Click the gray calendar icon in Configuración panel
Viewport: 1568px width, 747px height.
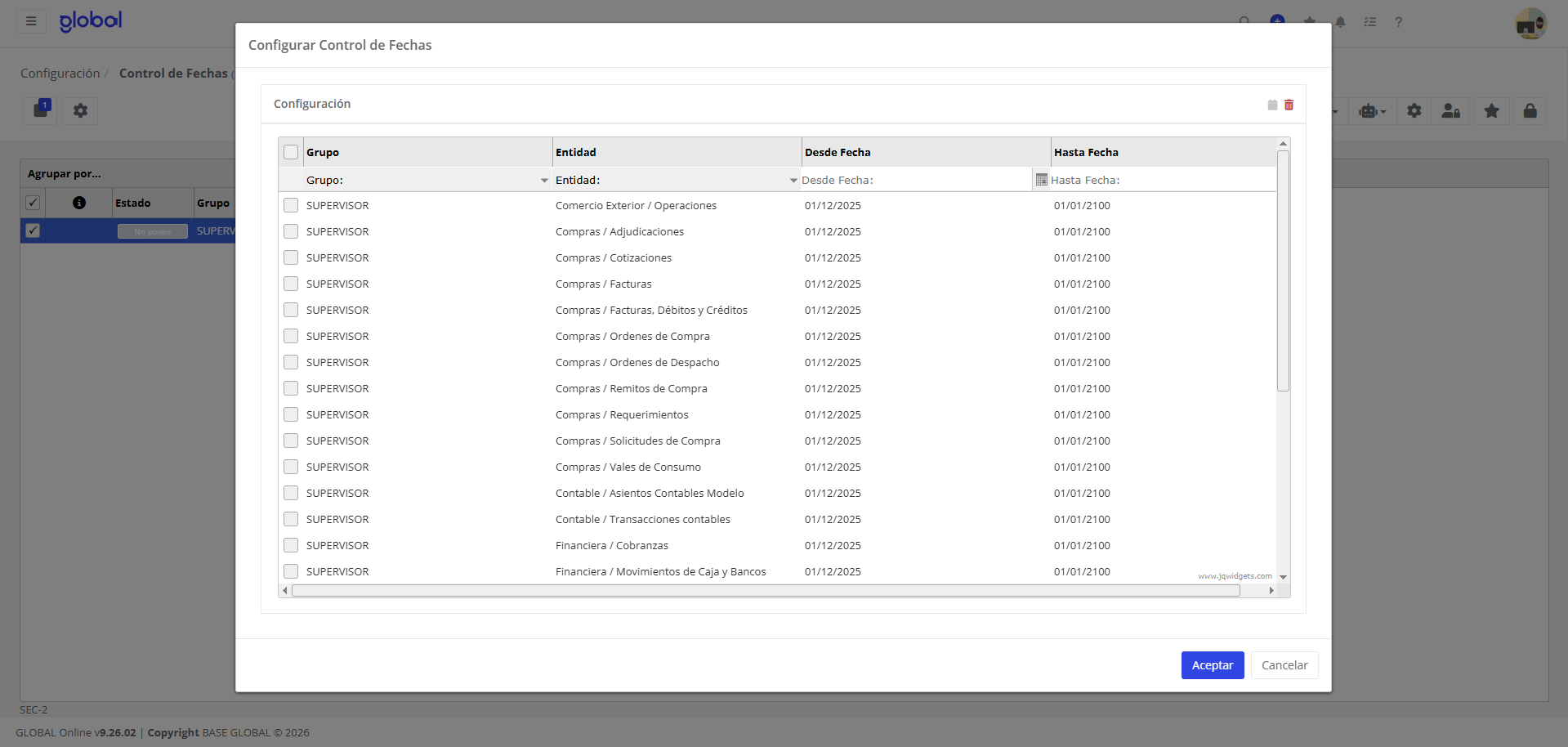pos(1272,105)
